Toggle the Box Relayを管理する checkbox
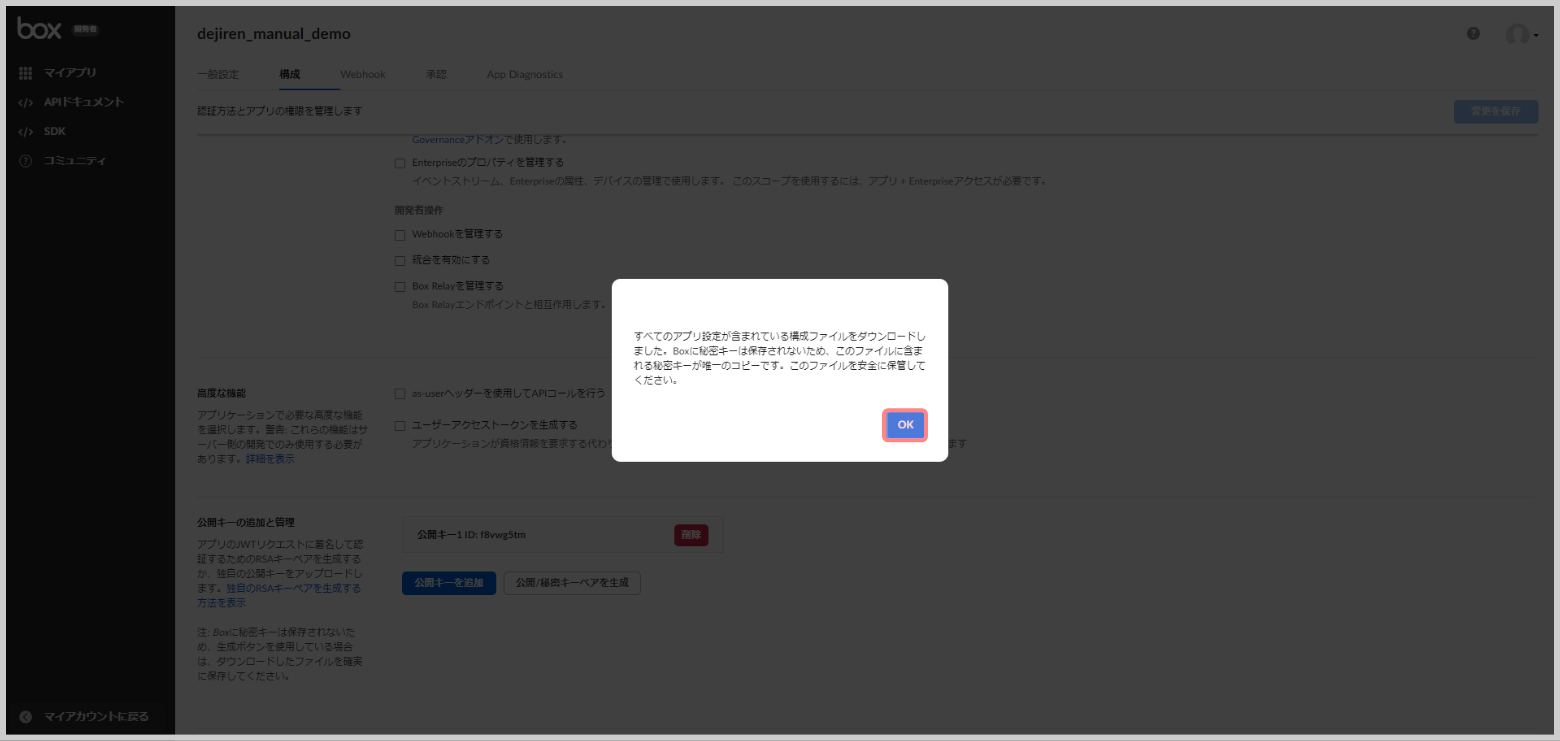1560x741 pixels. tap(400, 287)
